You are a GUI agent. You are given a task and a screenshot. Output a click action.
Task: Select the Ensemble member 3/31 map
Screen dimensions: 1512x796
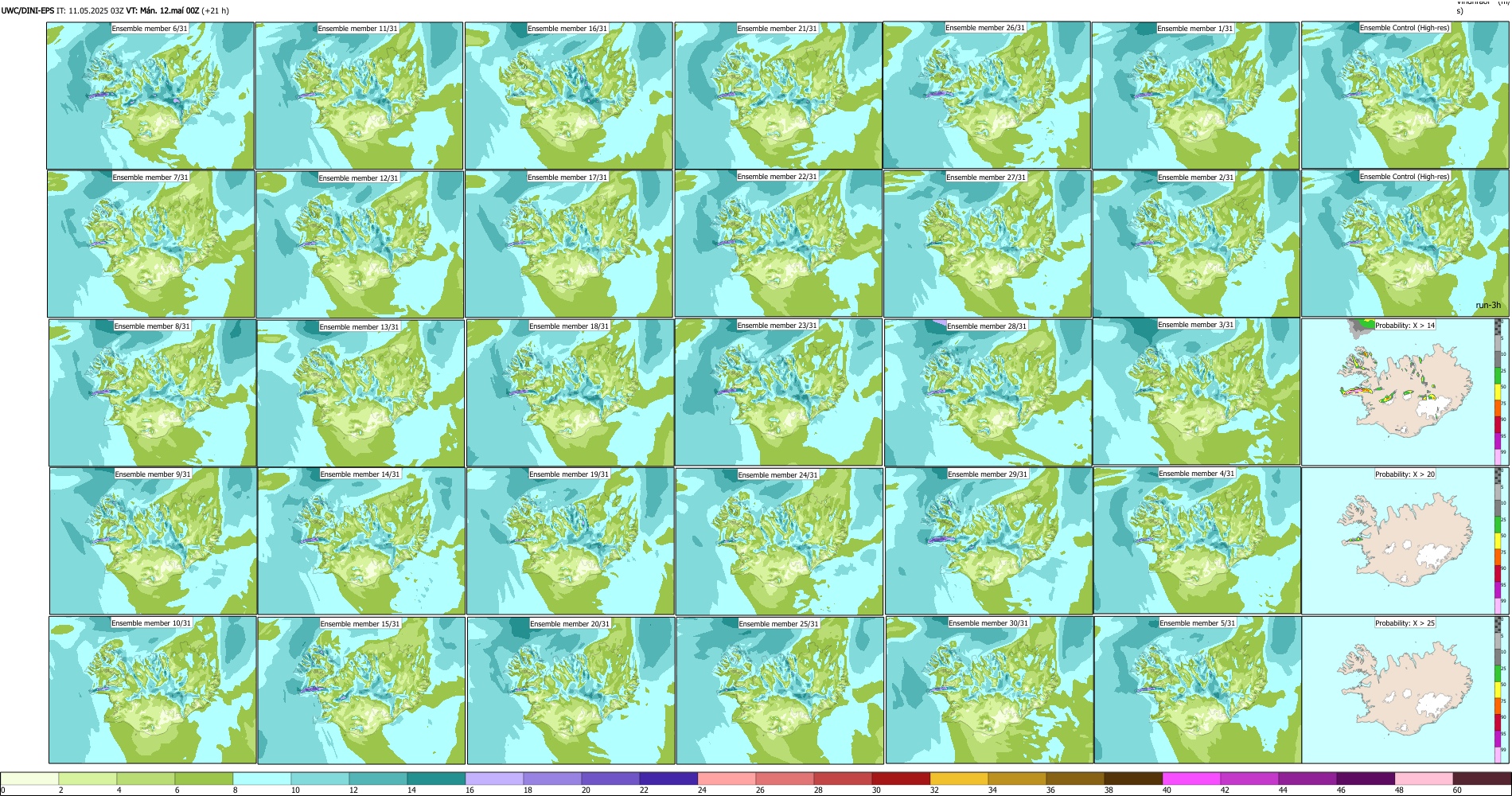(1196, 392)
